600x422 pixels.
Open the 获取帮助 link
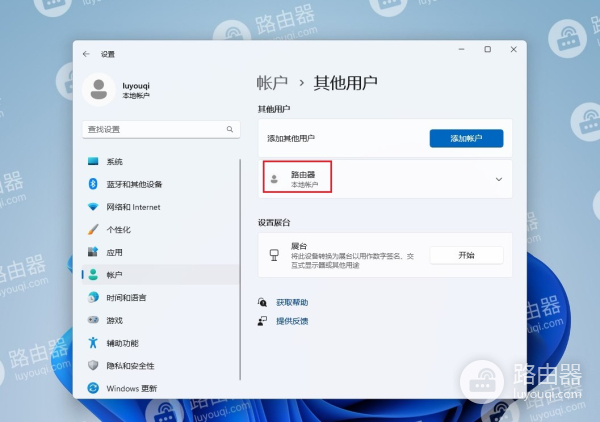coord(292,303)
